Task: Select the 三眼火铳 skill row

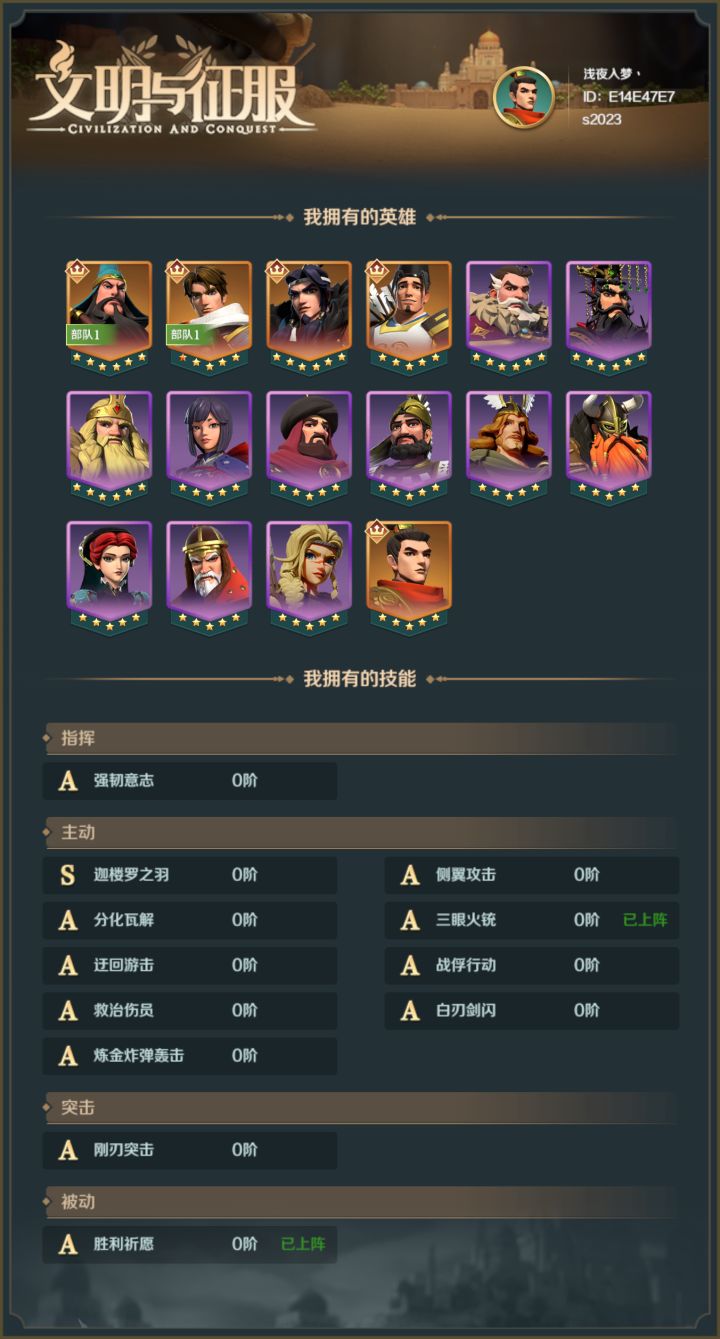Action: point(532,920)
